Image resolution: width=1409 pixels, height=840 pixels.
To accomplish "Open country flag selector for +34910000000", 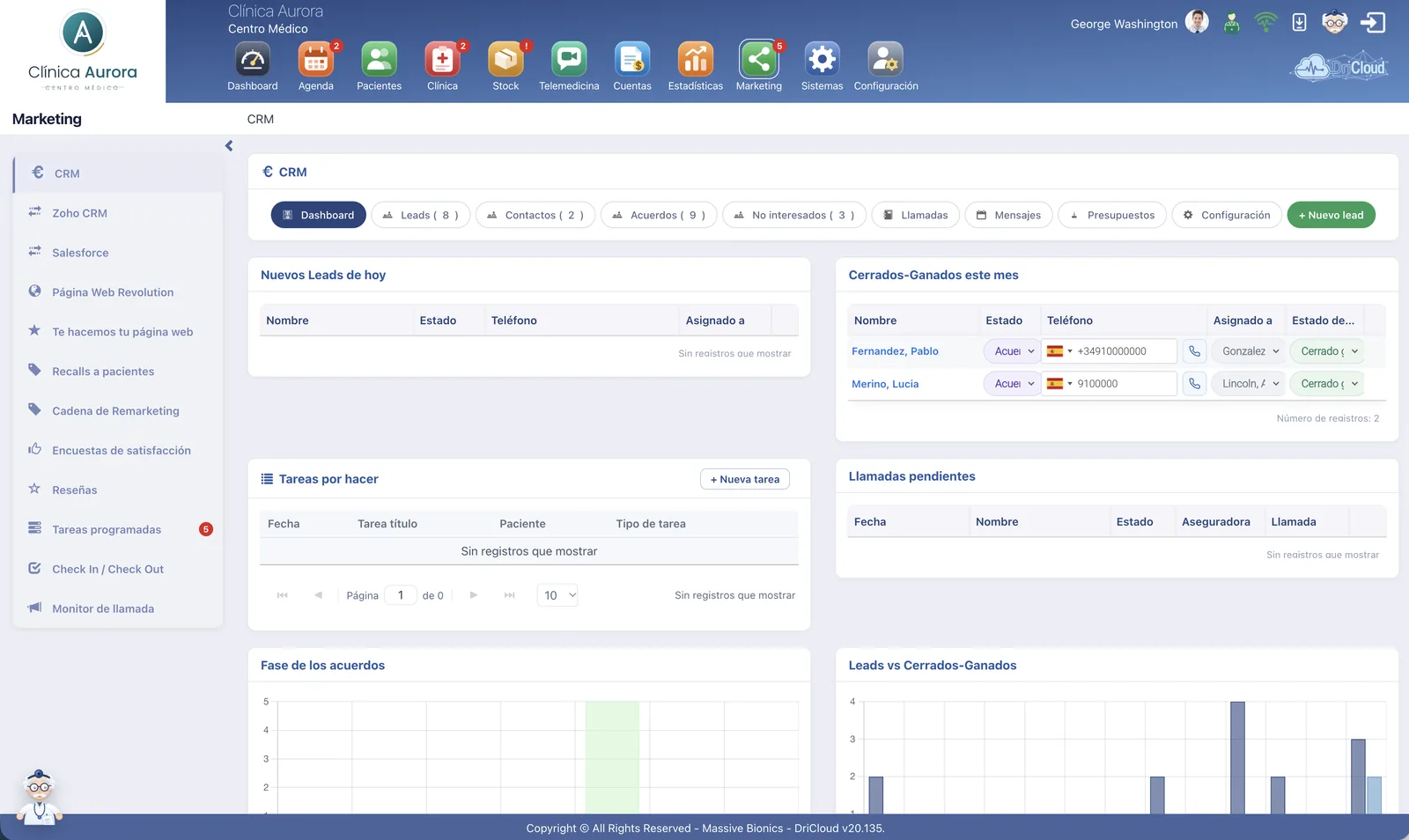I will (x=1059, y=351).
